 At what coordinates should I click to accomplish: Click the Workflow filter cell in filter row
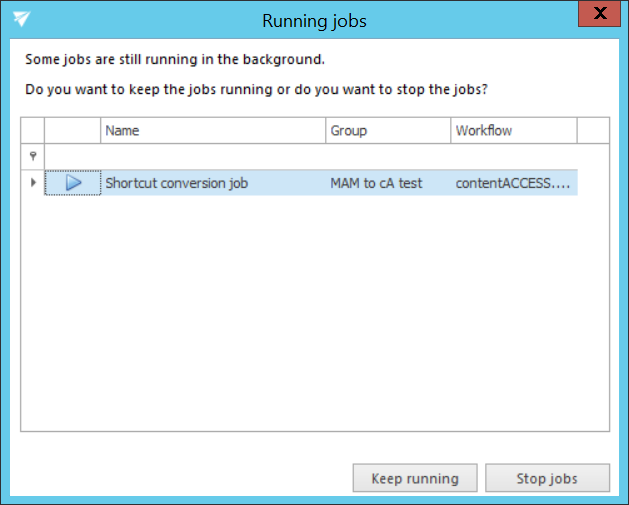pyautogui.click(x=513, y=156)
